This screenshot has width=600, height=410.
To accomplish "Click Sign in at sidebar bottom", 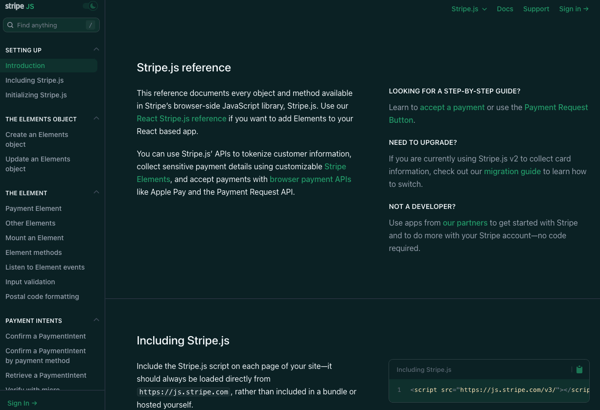I will [22, 403].
